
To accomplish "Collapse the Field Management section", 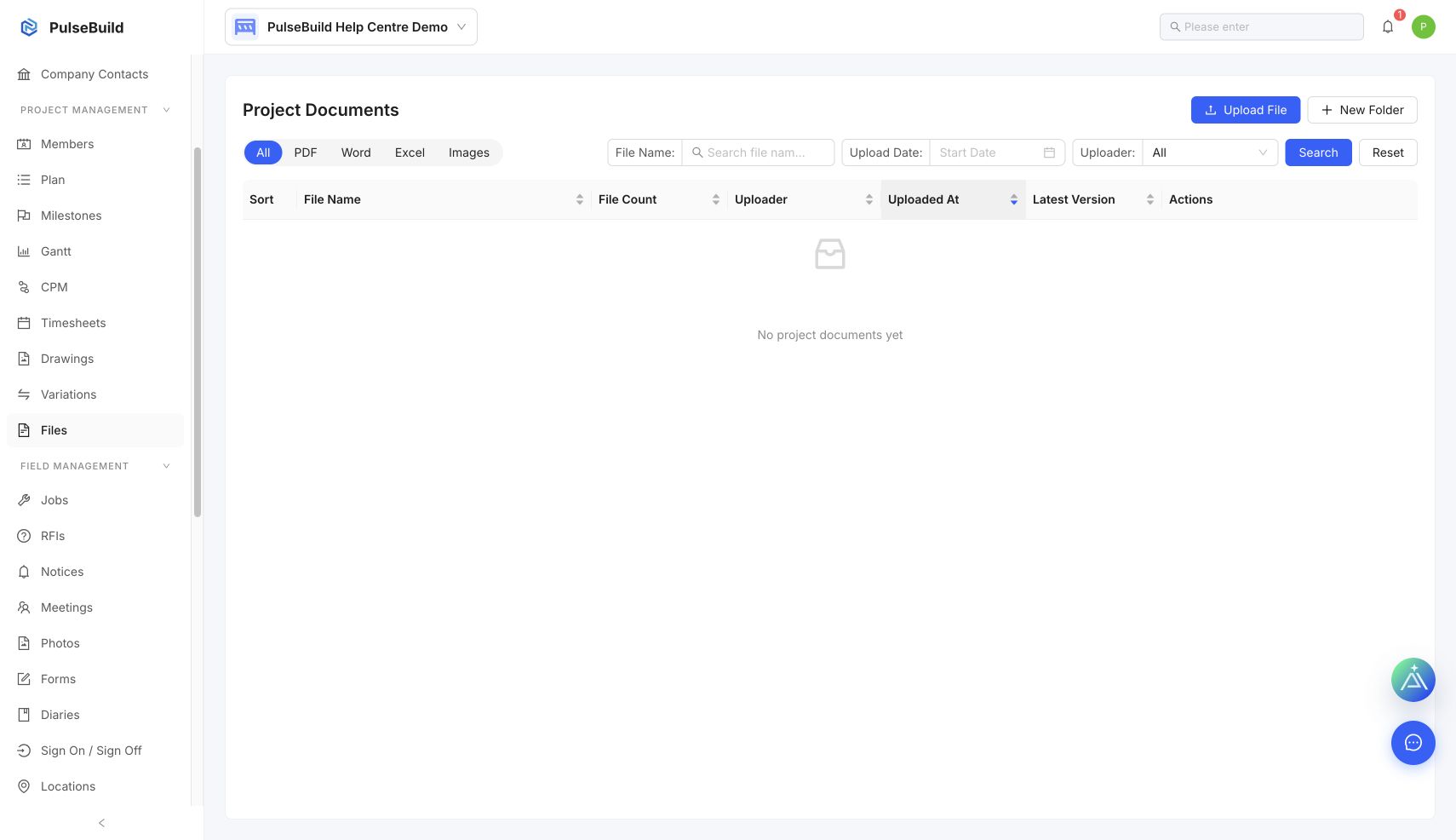I will click(x=166, y=466).
